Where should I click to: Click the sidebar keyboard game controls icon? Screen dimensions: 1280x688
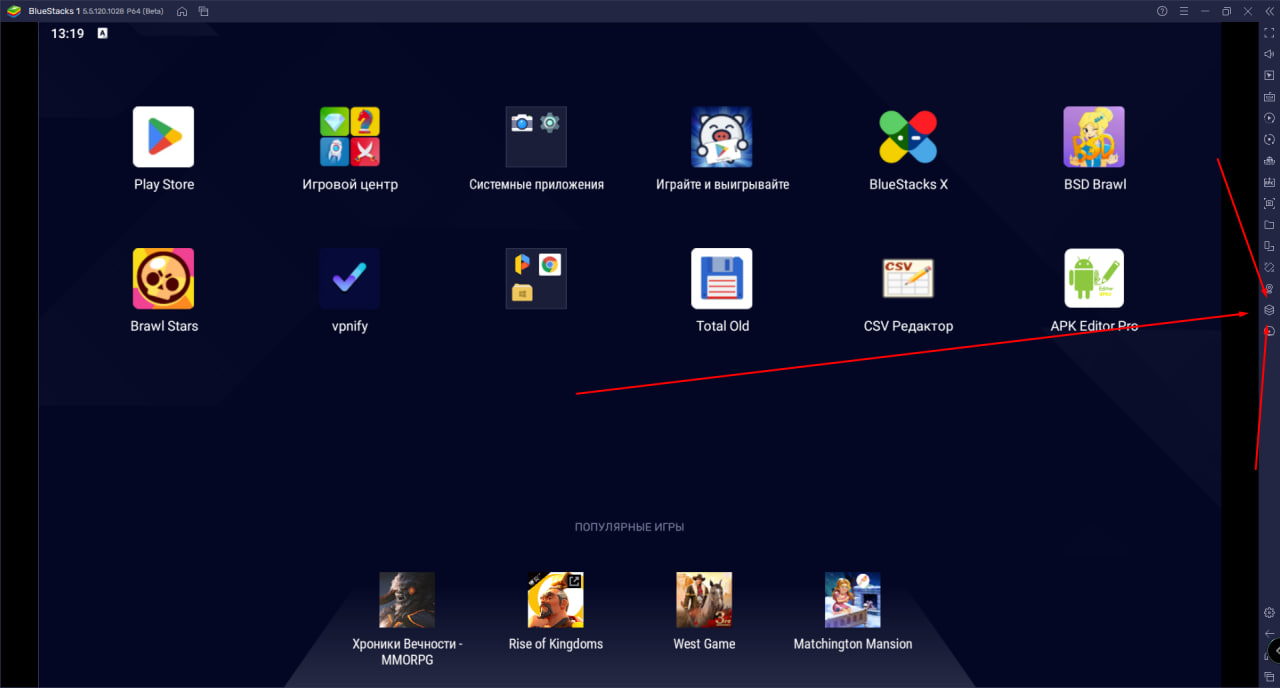click(x=1269, y=97)
